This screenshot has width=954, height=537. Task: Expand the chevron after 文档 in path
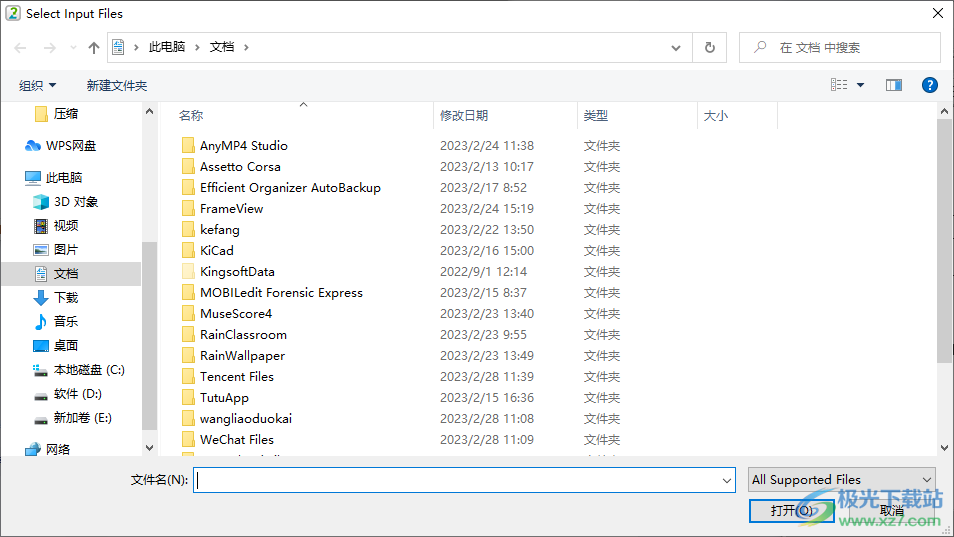[x=246, y=47]
